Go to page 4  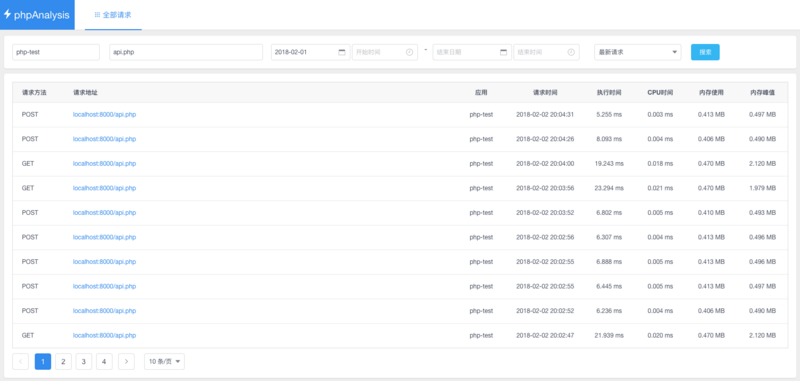pos(104,362)
